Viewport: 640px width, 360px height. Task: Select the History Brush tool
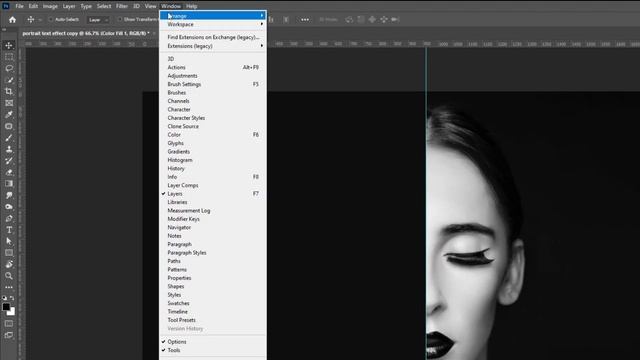click(9, 161)
